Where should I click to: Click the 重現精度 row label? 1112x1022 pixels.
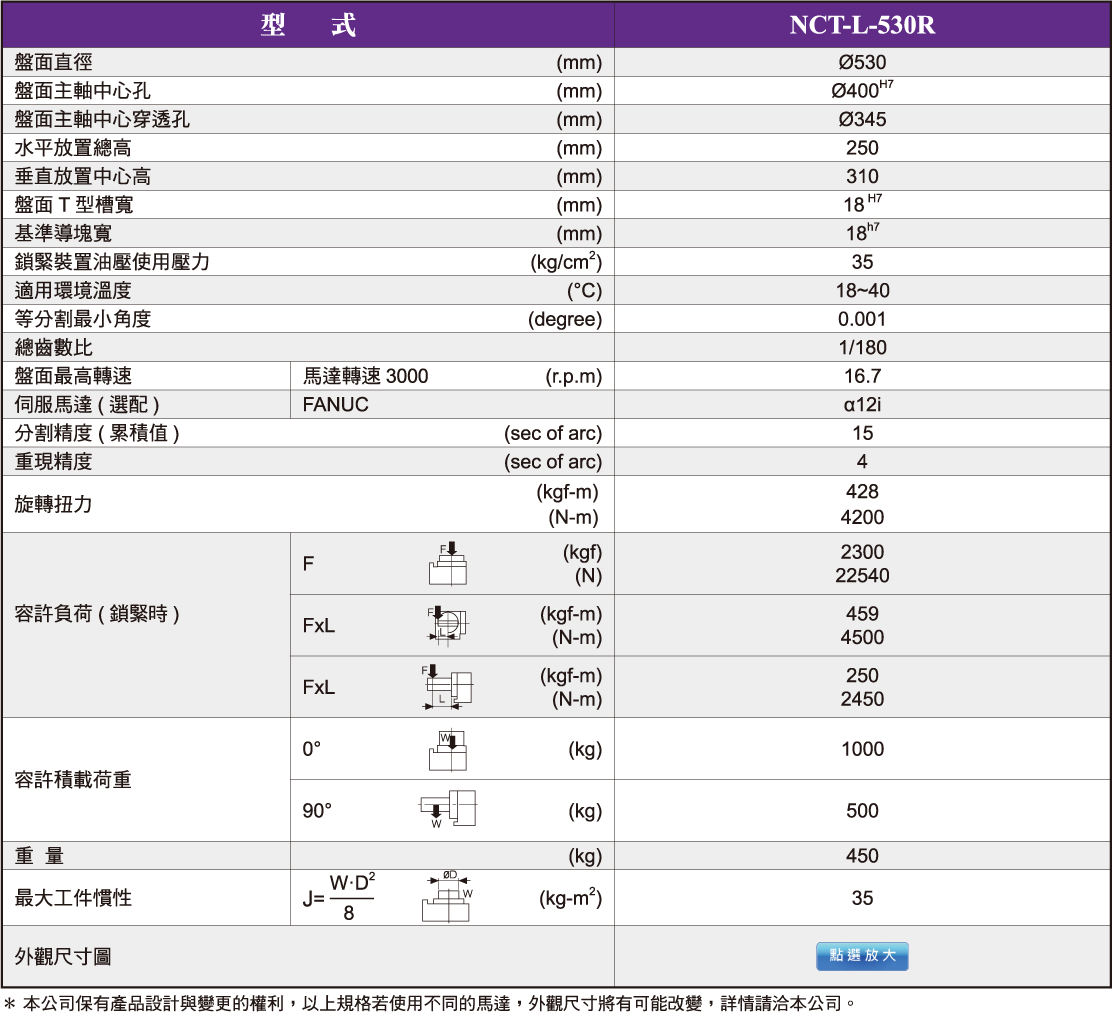[54, 462]
